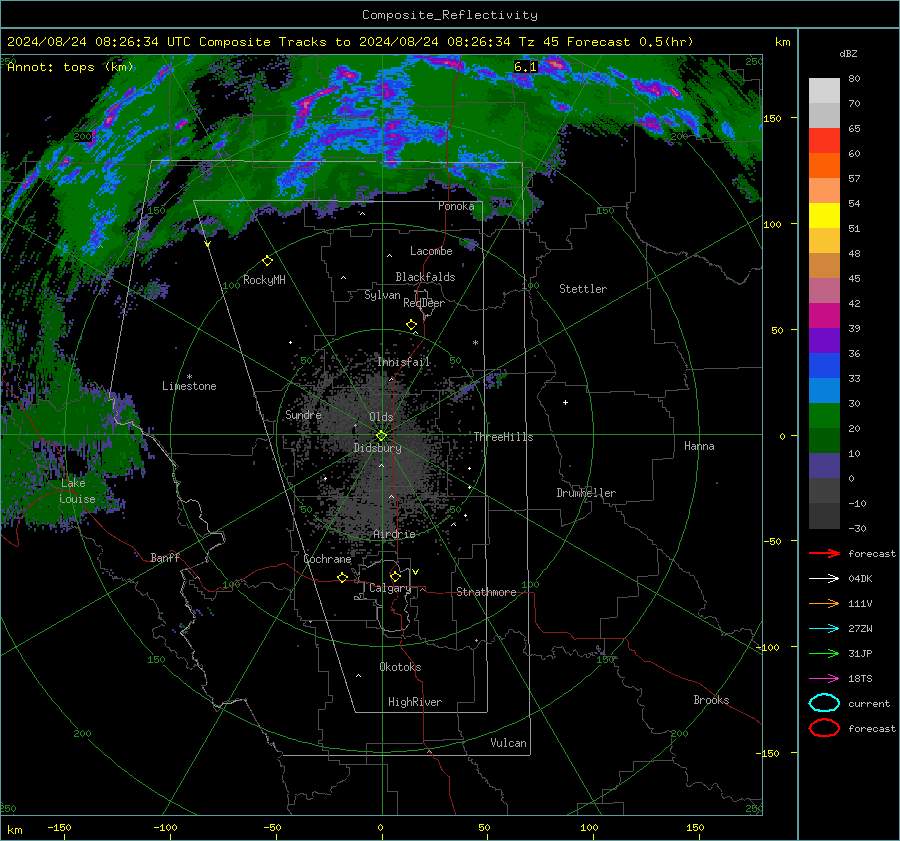Click the white plus marker west of Hanna
Image resolution: width=900 pixels, height=841 pixels.
click(x=565, y=402)
